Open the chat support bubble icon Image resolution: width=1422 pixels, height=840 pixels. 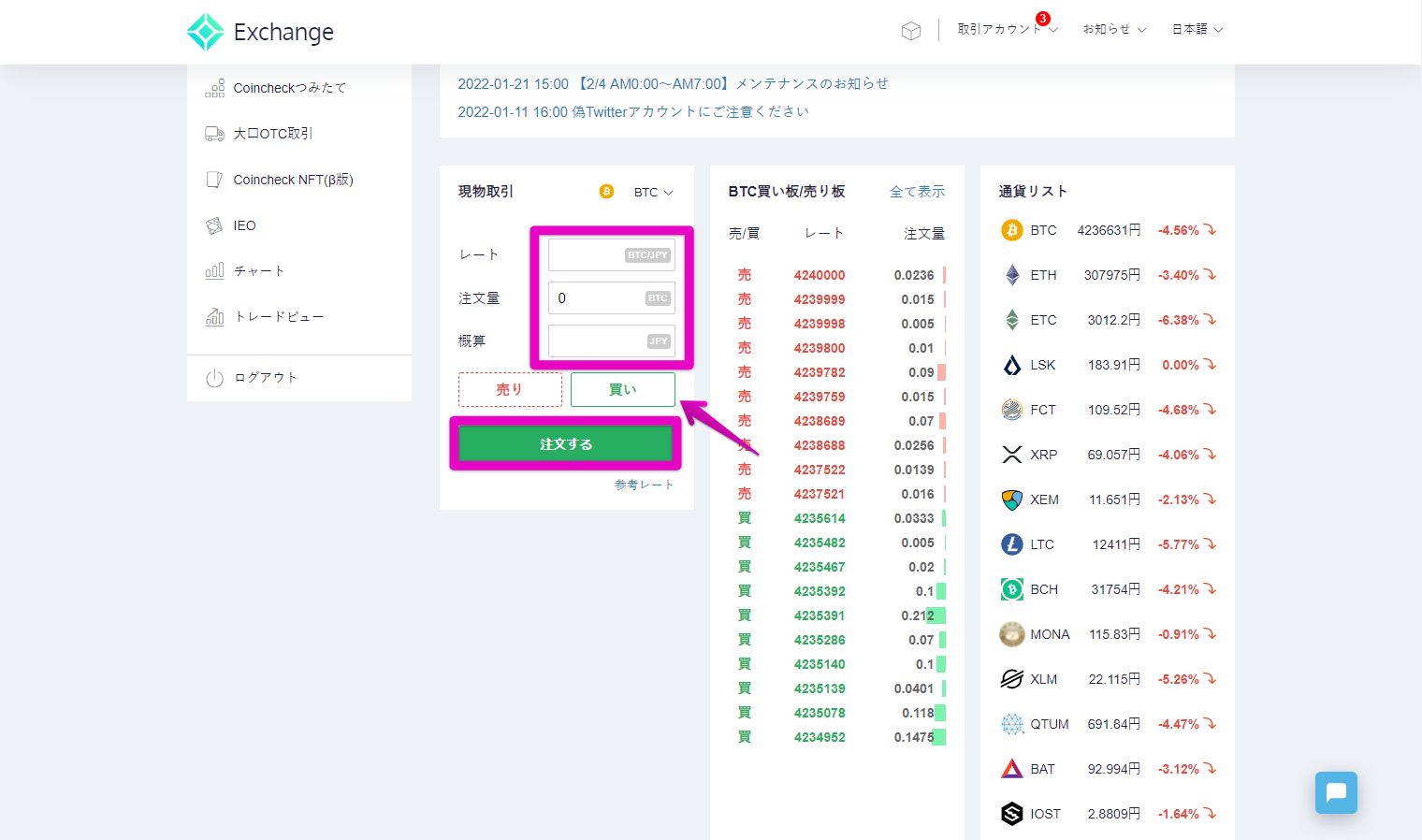pos(1335,792)
